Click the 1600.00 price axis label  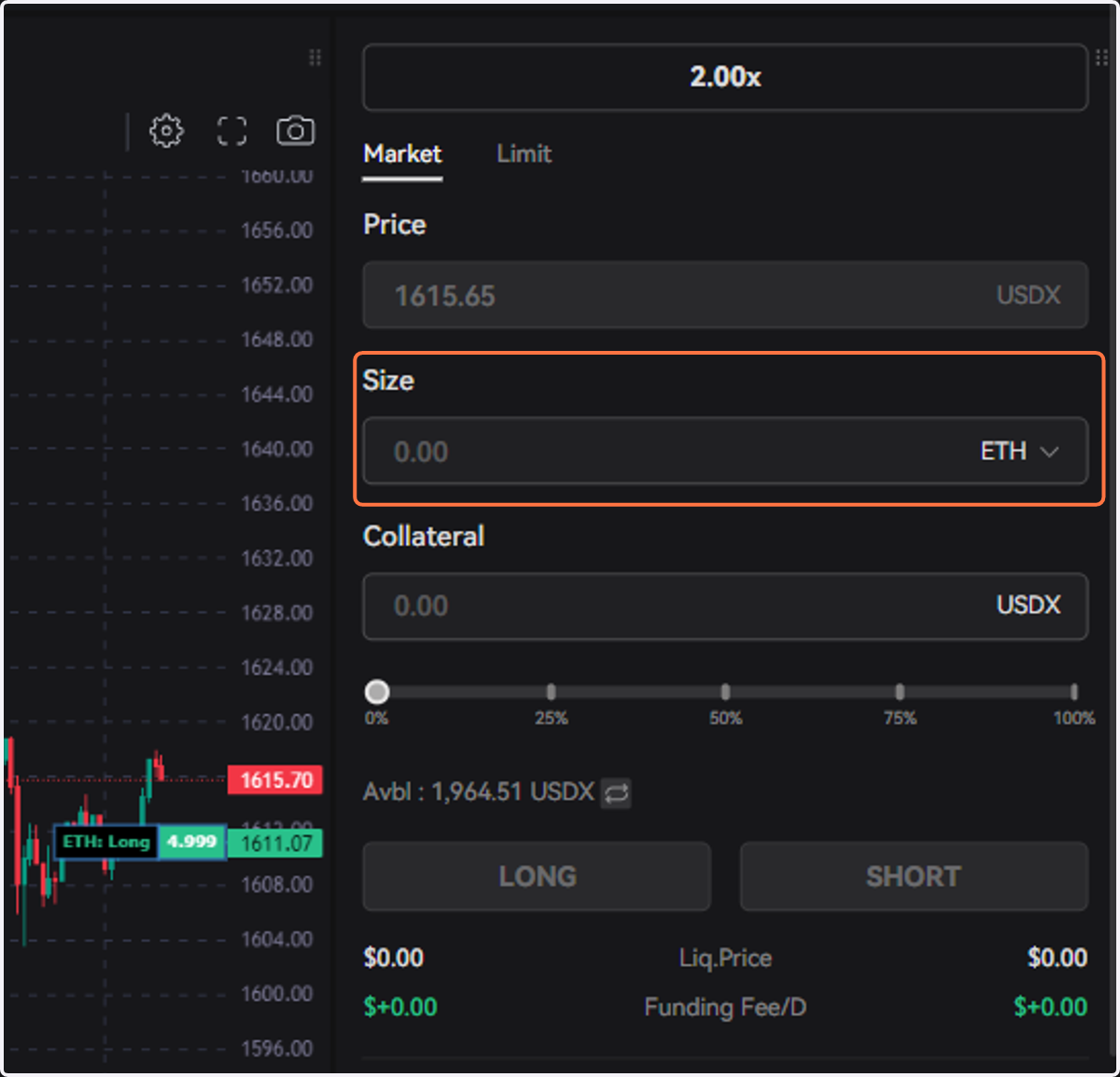277,994
